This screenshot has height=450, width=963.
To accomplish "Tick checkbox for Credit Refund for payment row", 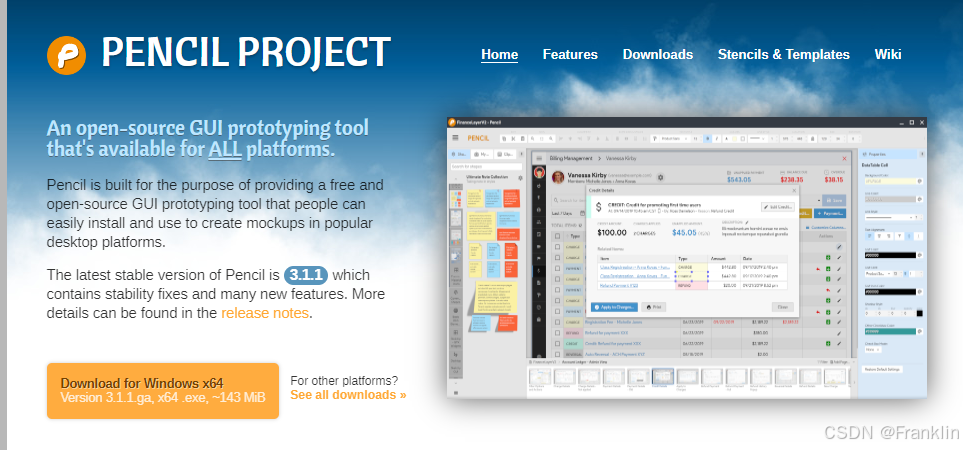I will pos(557,343).
